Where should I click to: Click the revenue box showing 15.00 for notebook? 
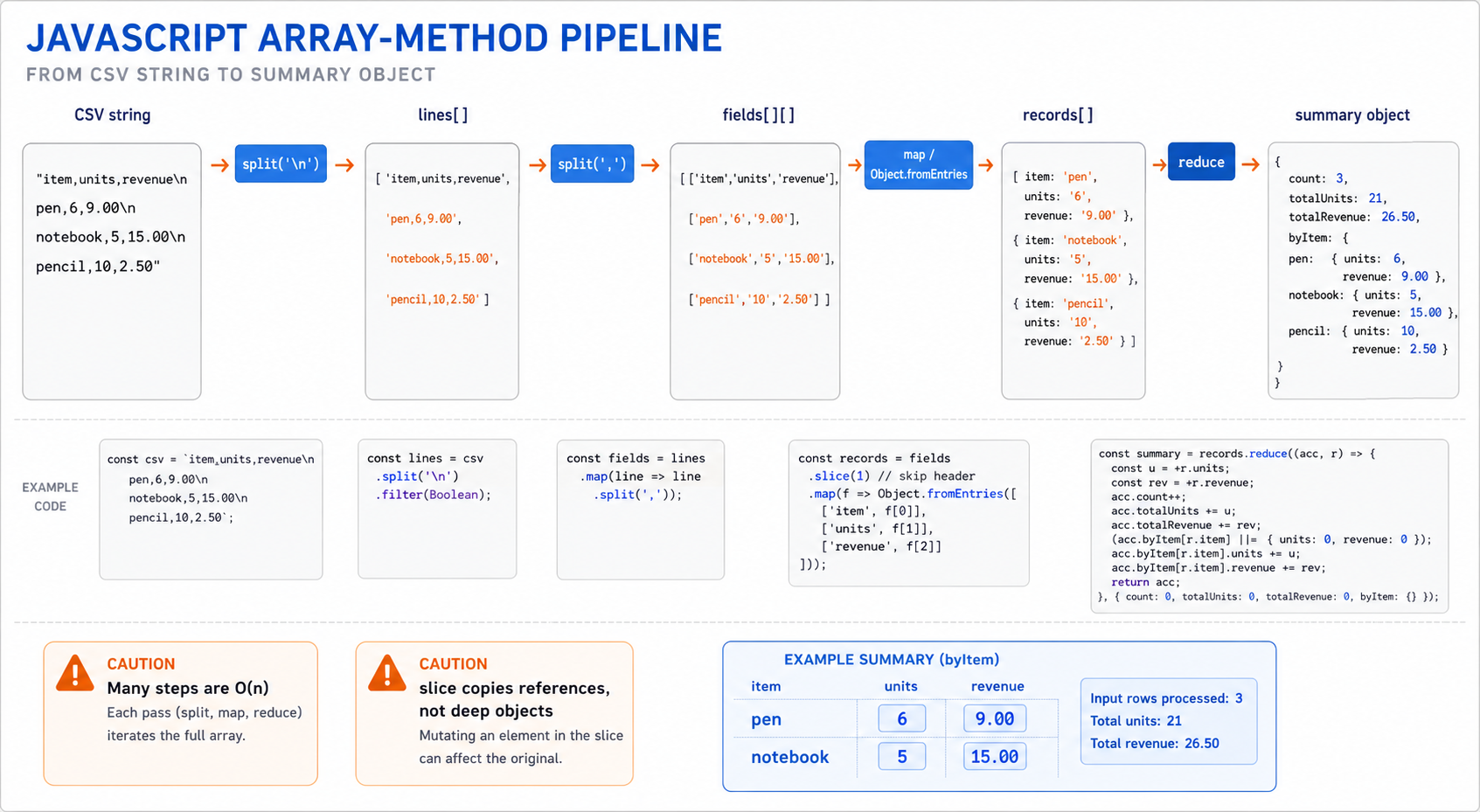pyautogui.click(x=995, y=756)
